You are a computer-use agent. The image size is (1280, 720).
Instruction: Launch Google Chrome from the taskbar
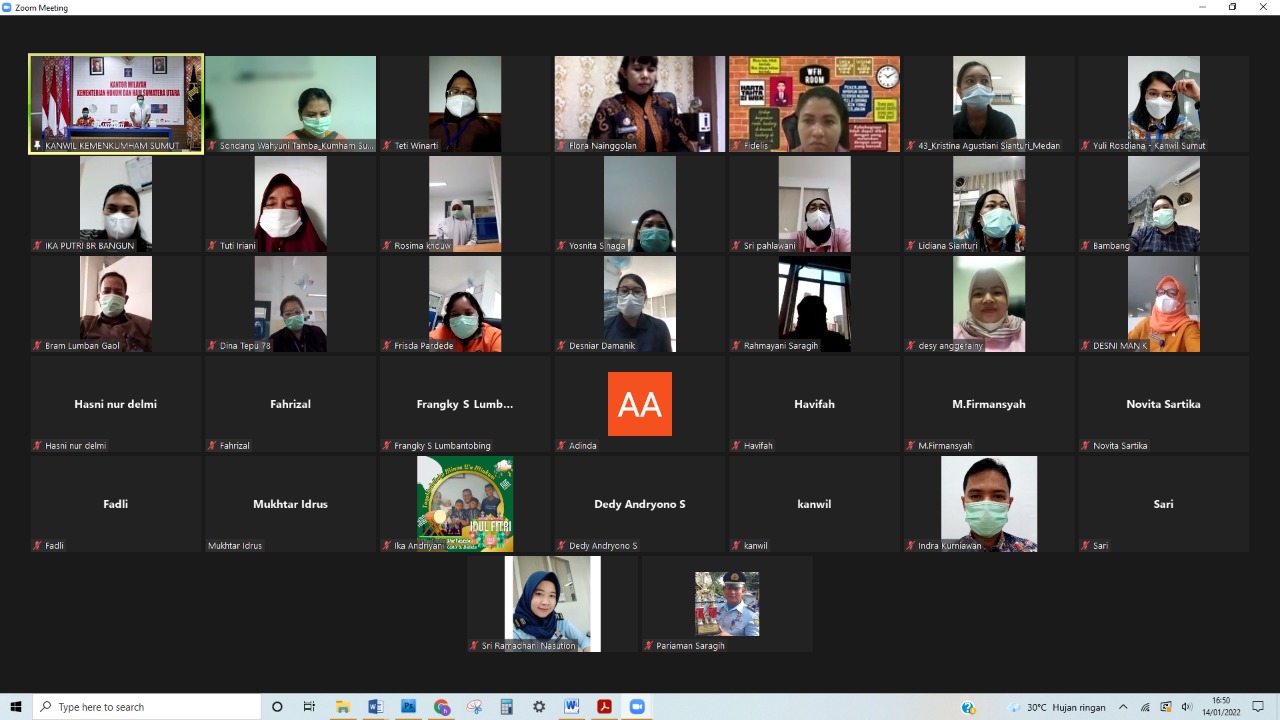click(441, 707)
